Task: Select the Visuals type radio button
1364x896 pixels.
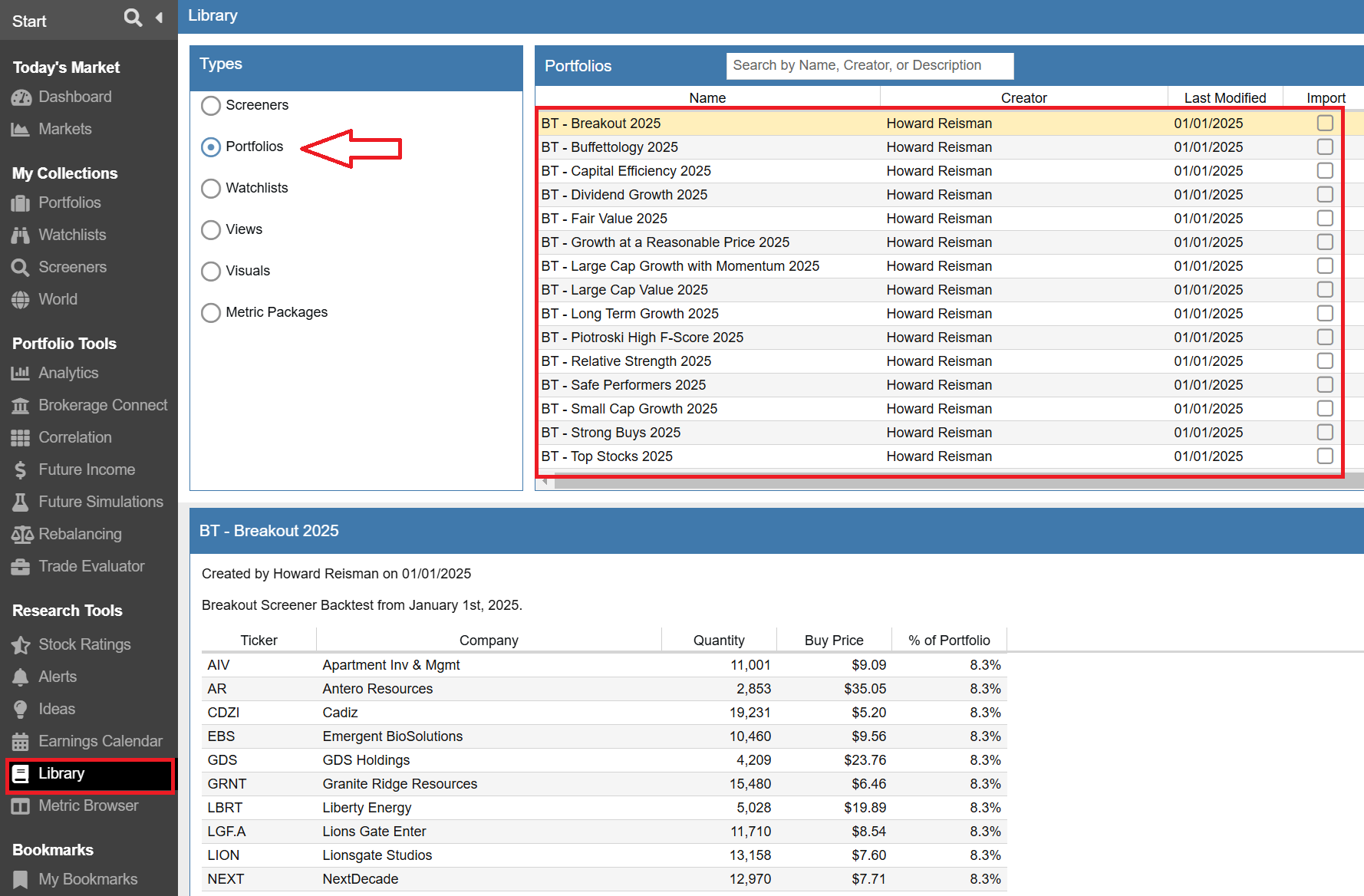Action: pyautogui.click(x=211, y=272)
